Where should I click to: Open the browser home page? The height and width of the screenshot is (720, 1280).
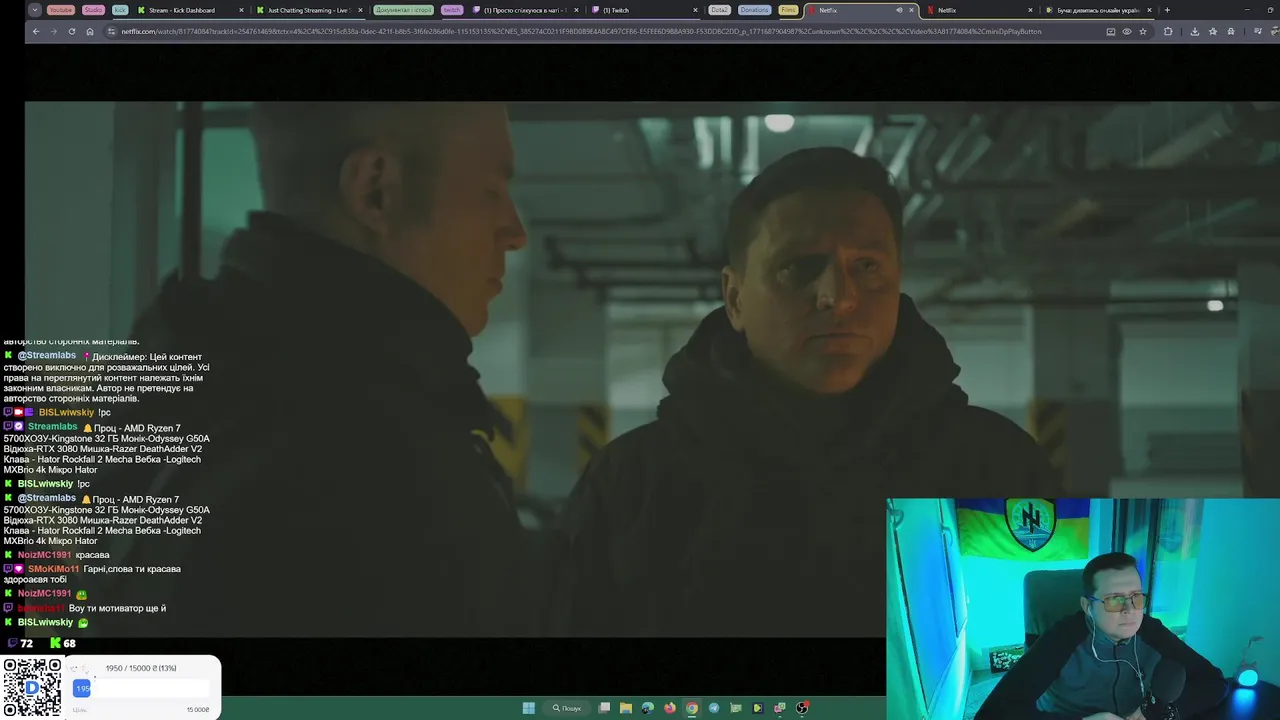(x=89, y=31)
